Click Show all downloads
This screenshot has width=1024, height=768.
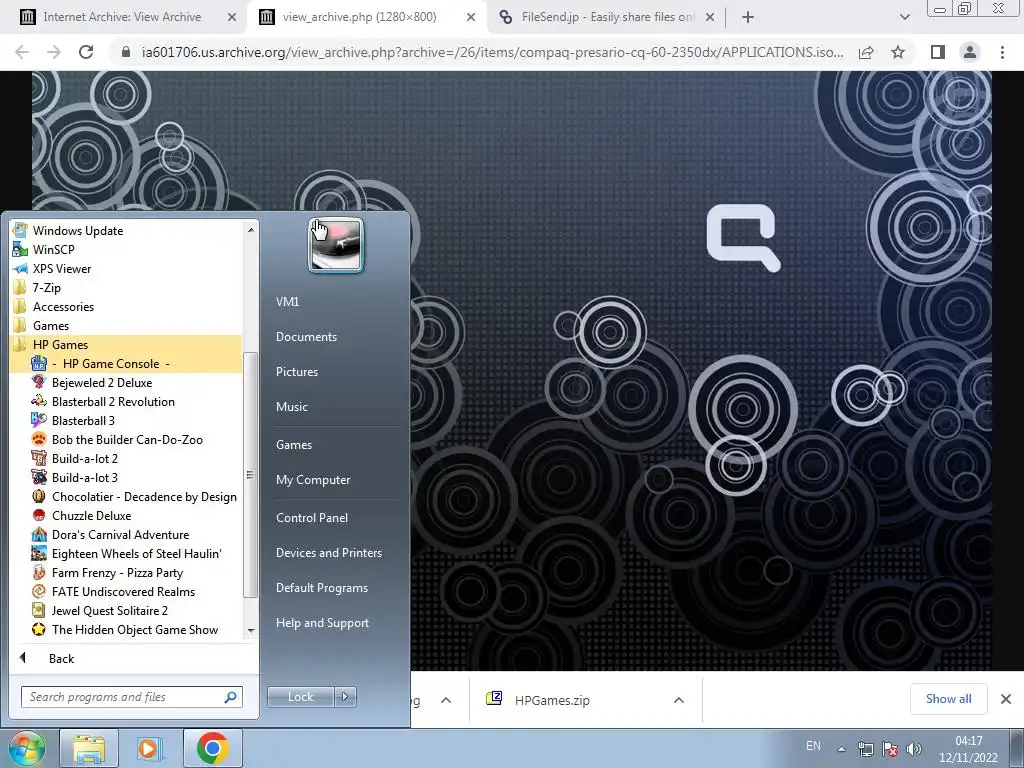tap(948, 699)
